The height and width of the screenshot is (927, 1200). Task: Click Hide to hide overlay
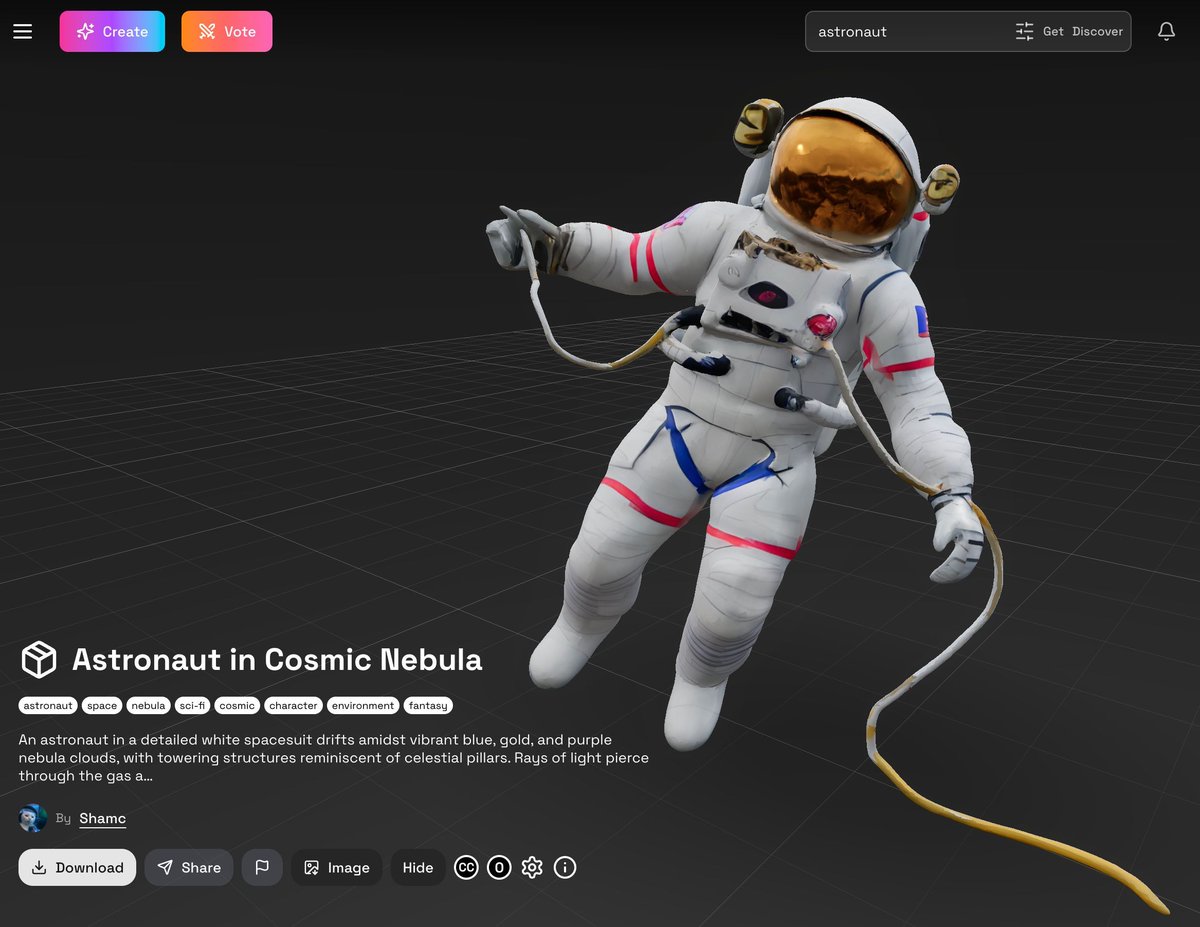click(418, 867)
